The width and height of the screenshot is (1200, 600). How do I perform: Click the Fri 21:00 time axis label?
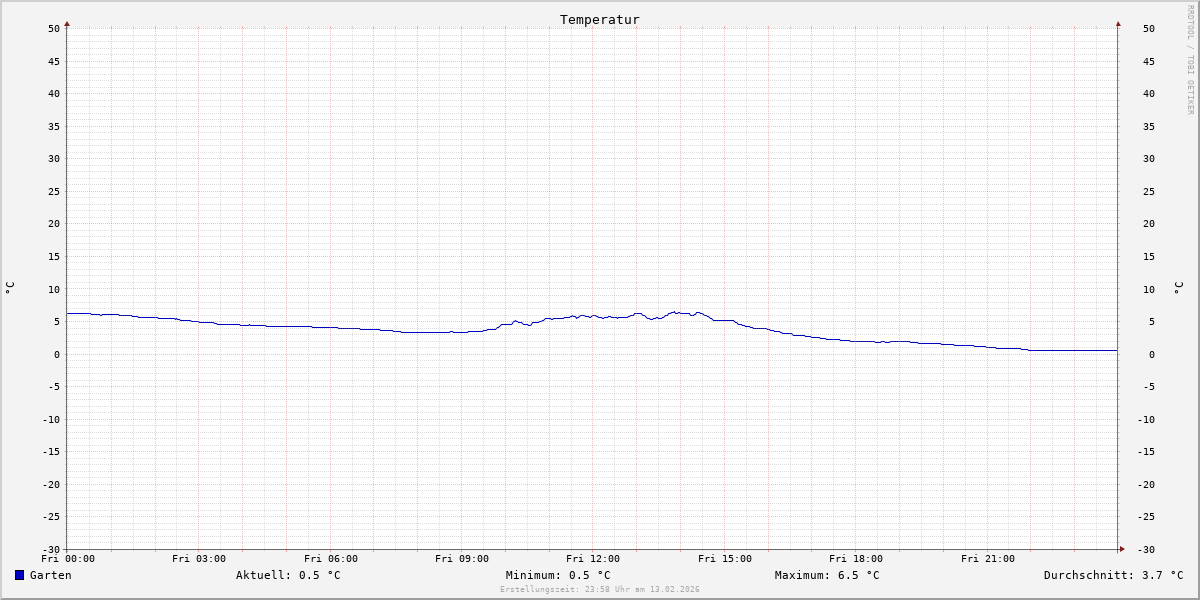click(988, 559)
